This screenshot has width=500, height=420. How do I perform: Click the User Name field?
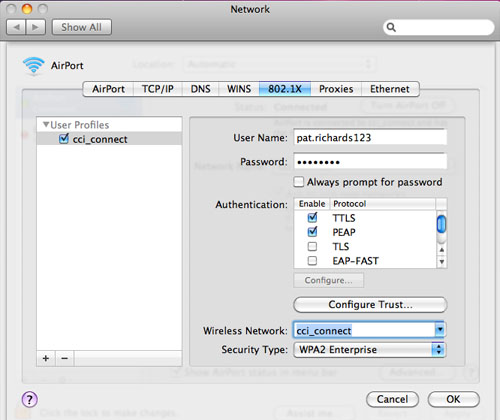point(370,137)
